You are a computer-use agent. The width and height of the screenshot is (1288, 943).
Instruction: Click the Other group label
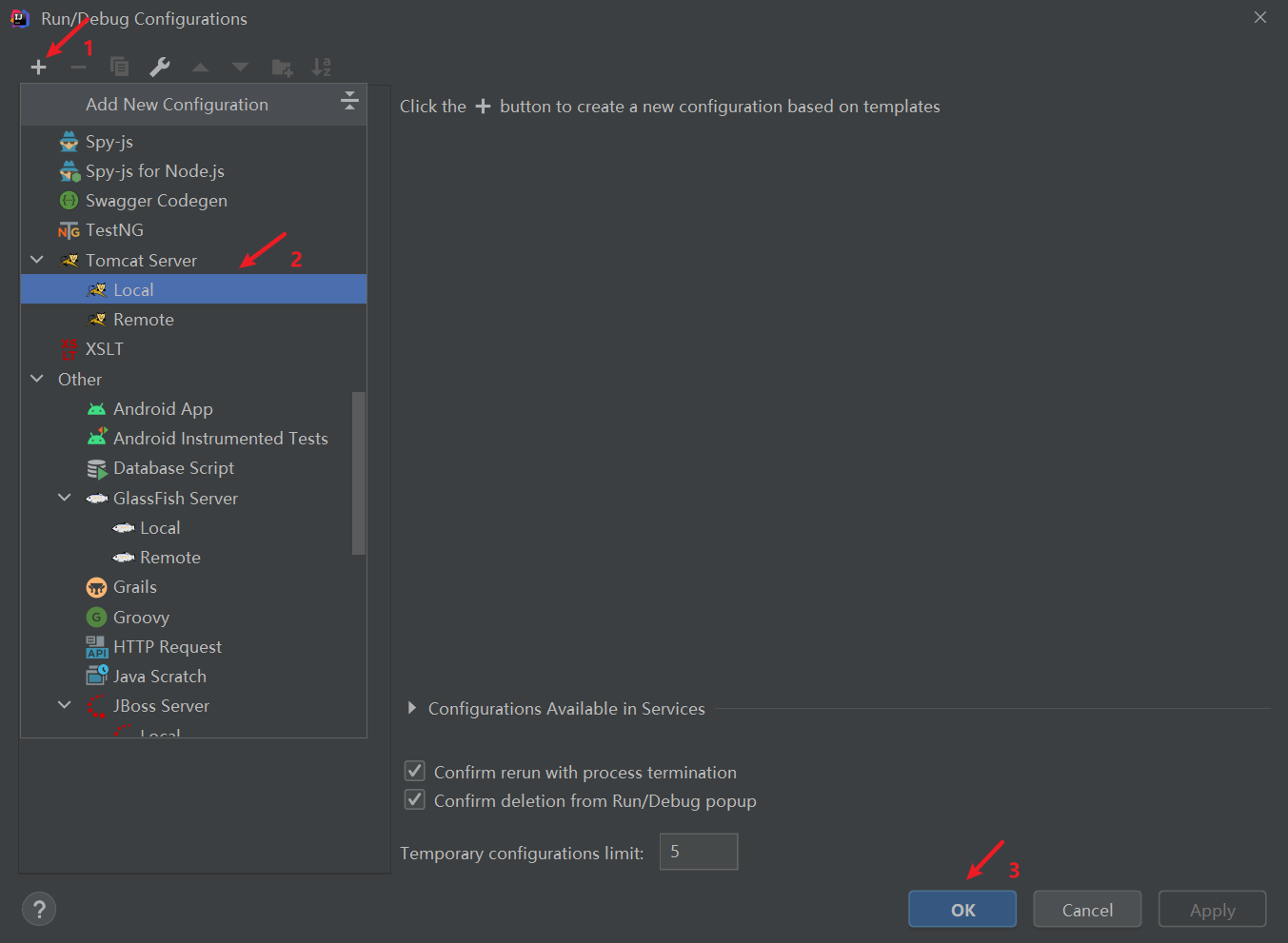(x=80, y=380)
